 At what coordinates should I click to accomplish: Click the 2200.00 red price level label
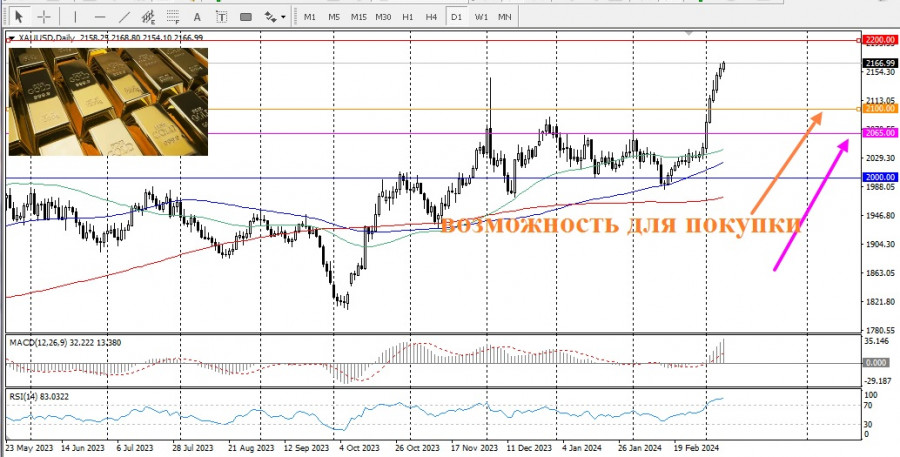tap(880, 40)
